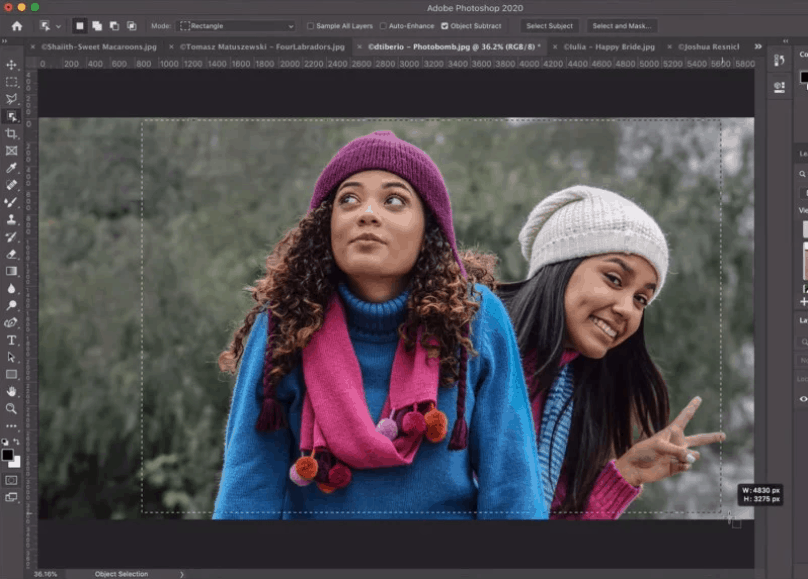The image size is (808, 579).
Task: Click the Select Subject button
Action: click(x=549, y=26)
